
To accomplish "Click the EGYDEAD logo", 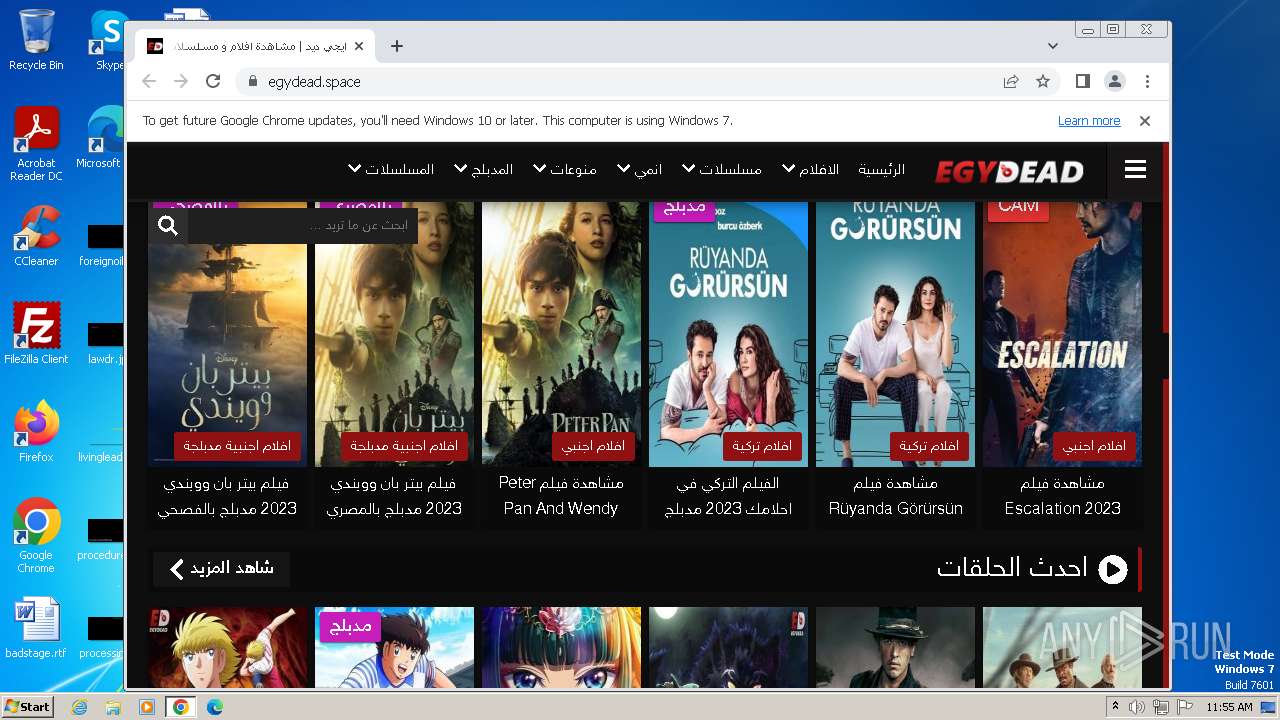I will pos(1009,172).
